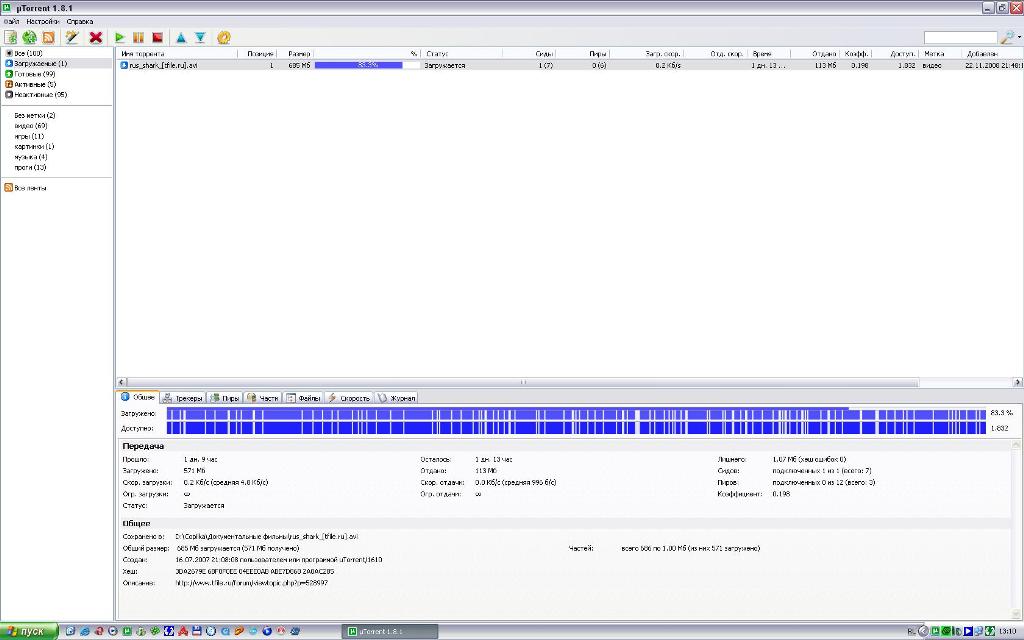Click the Доступно availability bar
1024x640 pixels.
(576, 428)
